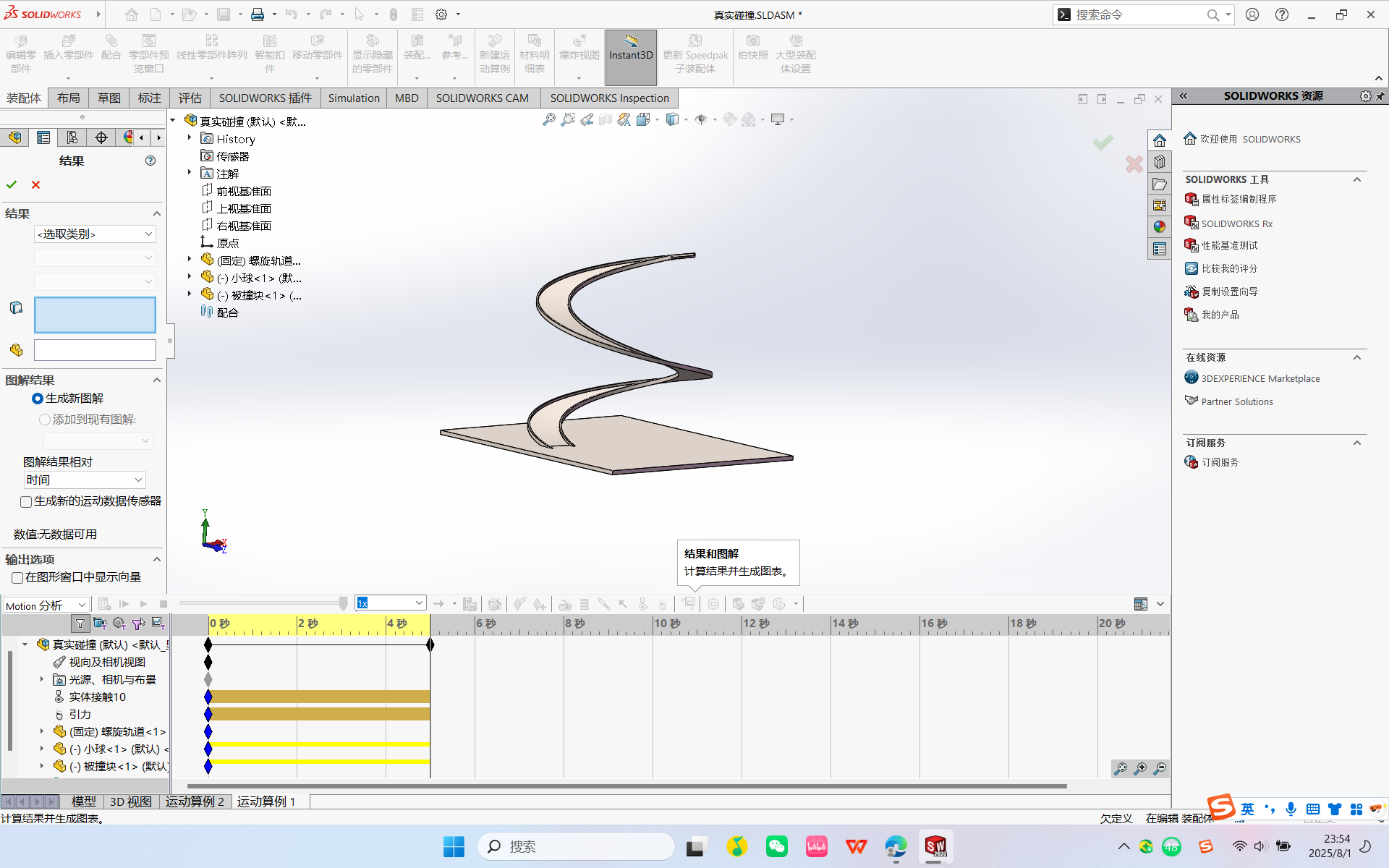This screenshot has height=868, width=1389.
Task: Open the Motion 分析 study type dropdown
Action: point(45,604)
